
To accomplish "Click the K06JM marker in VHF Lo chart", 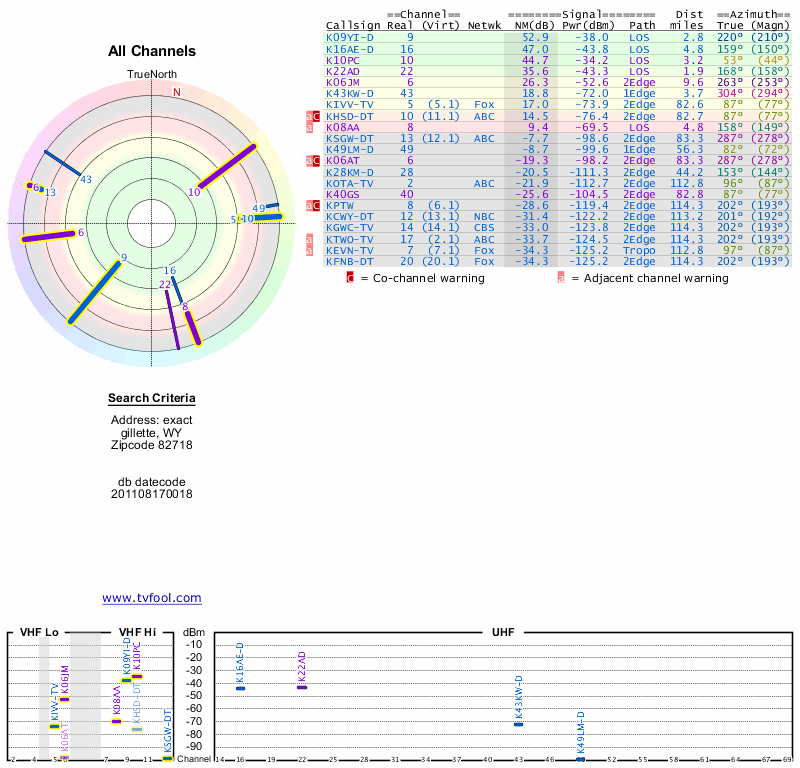I will click(64, 698).
